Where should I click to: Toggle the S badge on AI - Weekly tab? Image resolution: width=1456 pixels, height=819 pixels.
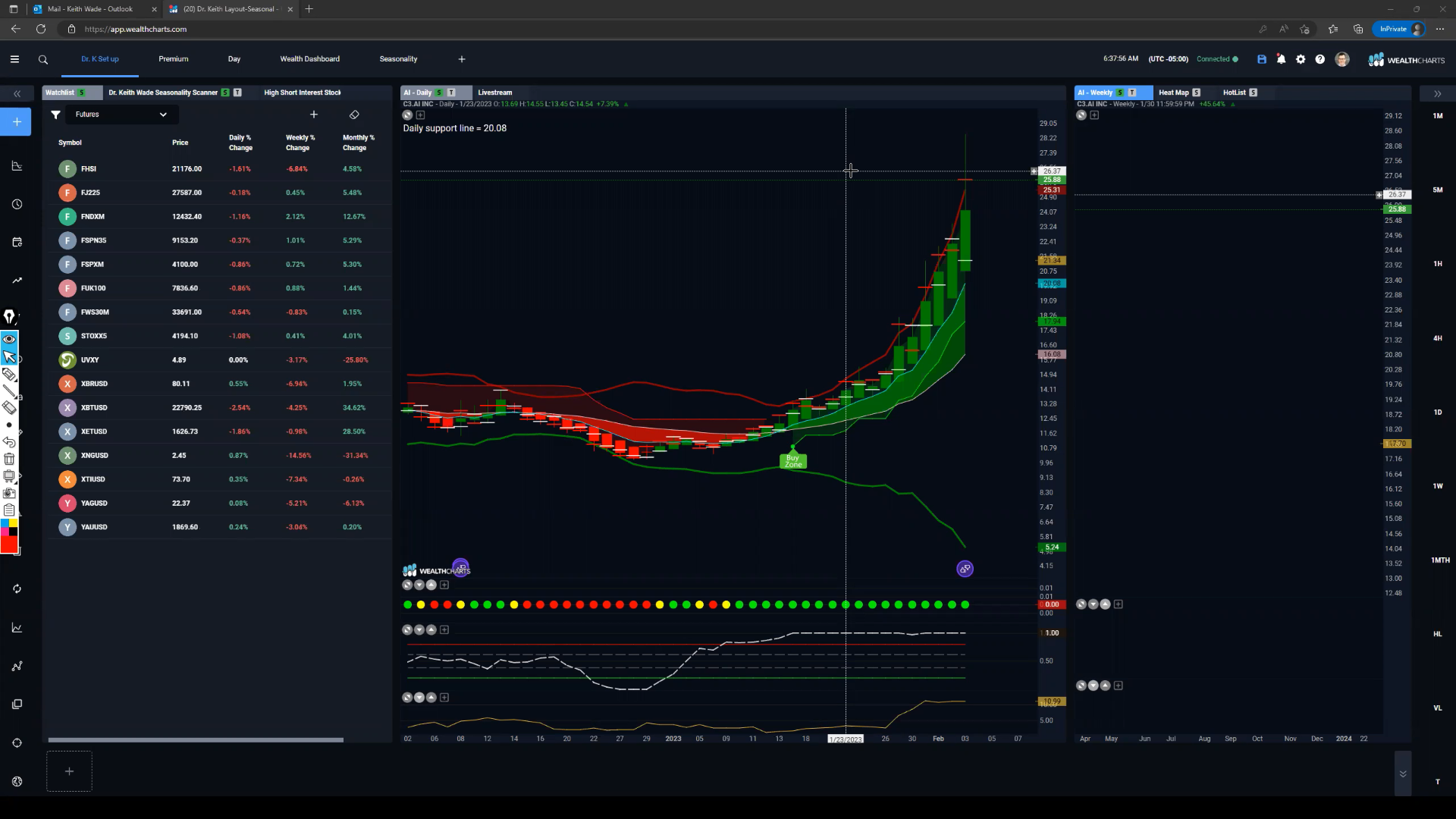1120,93
